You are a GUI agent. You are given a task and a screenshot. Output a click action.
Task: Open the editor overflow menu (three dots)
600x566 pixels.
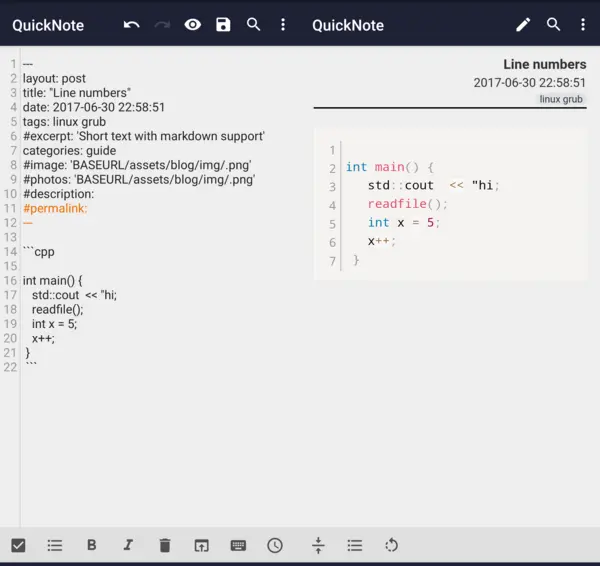pos(283,25)
